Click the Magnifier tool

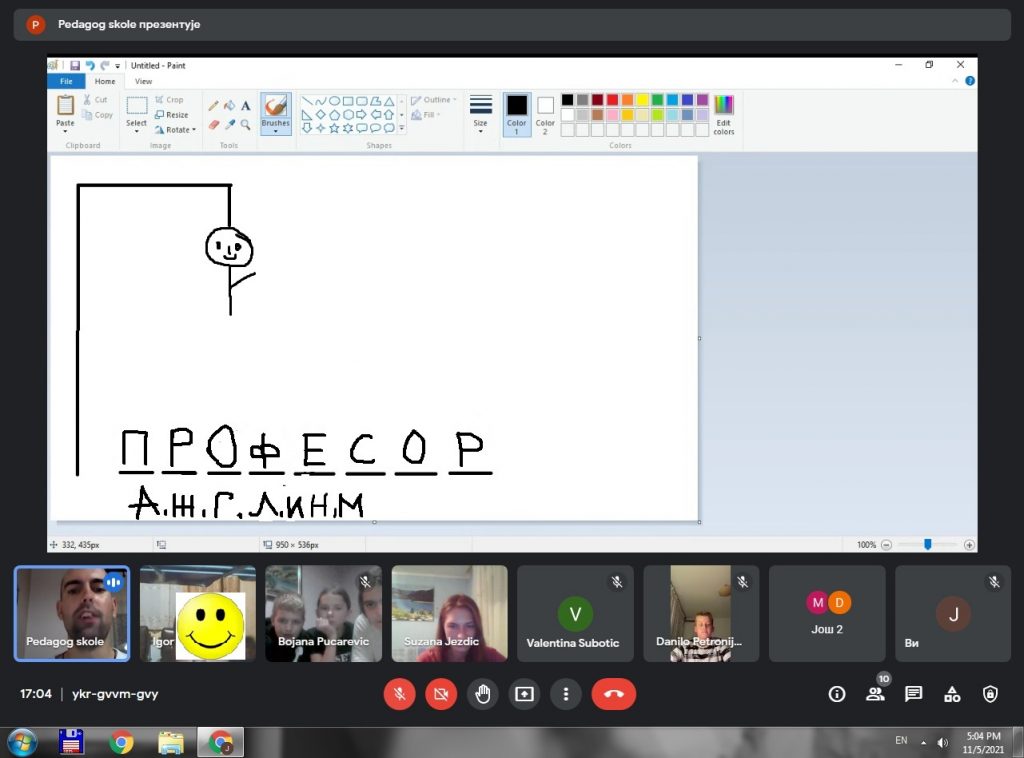point(245,125)
